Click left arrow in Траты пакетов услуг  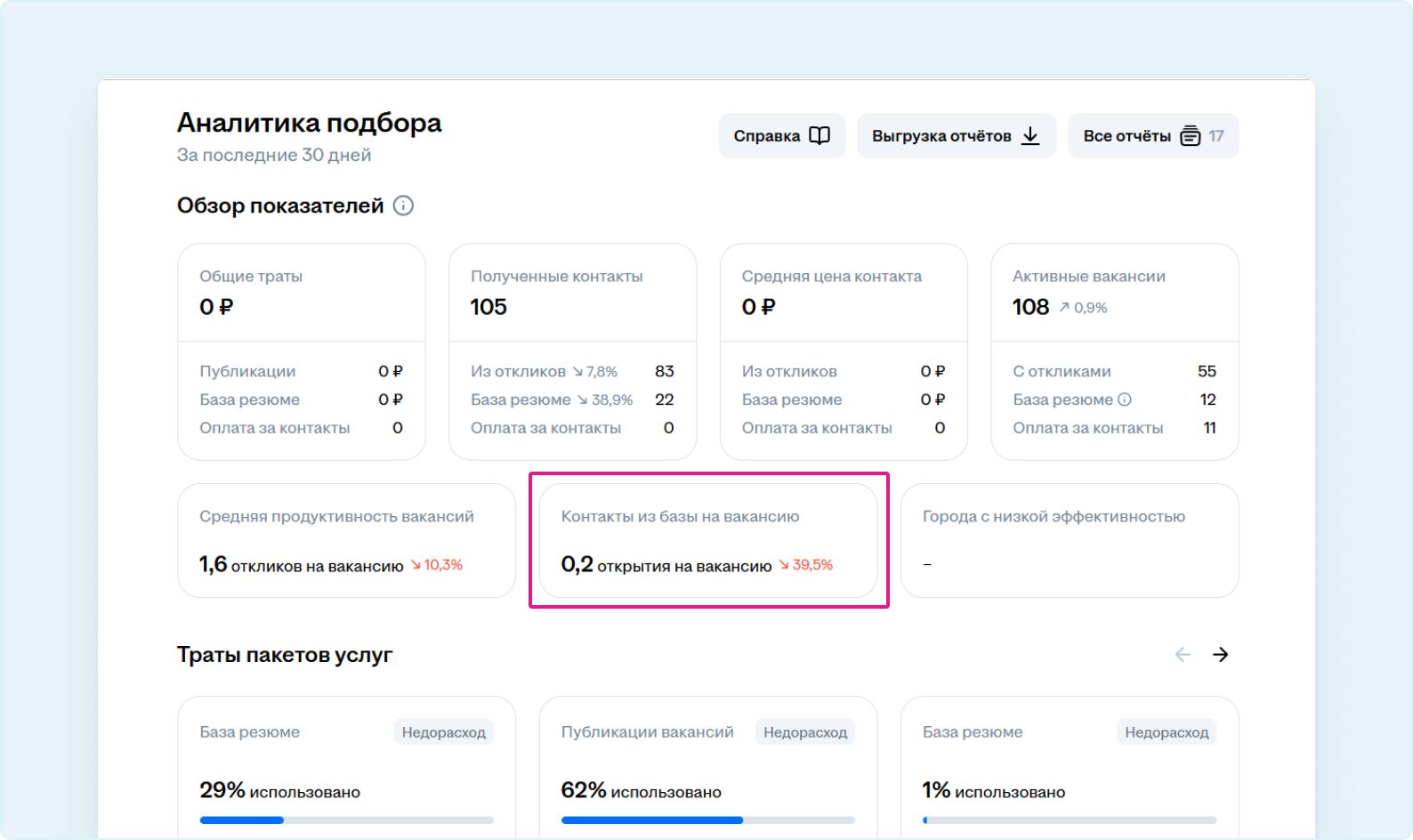click(x=1183, y=655)
